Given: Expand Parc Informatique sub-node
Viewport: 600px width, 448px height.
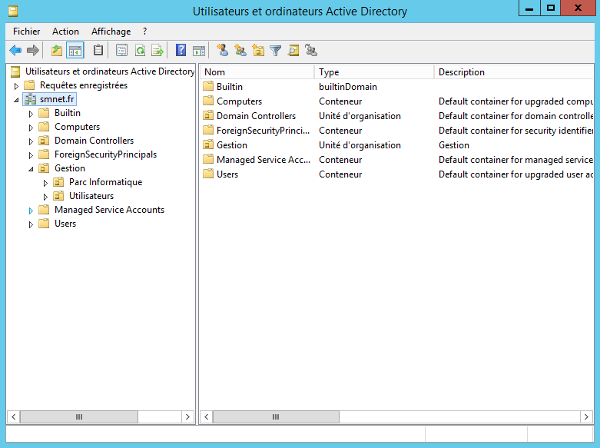Looking at the screenshot, I should (x=46, y=183).
